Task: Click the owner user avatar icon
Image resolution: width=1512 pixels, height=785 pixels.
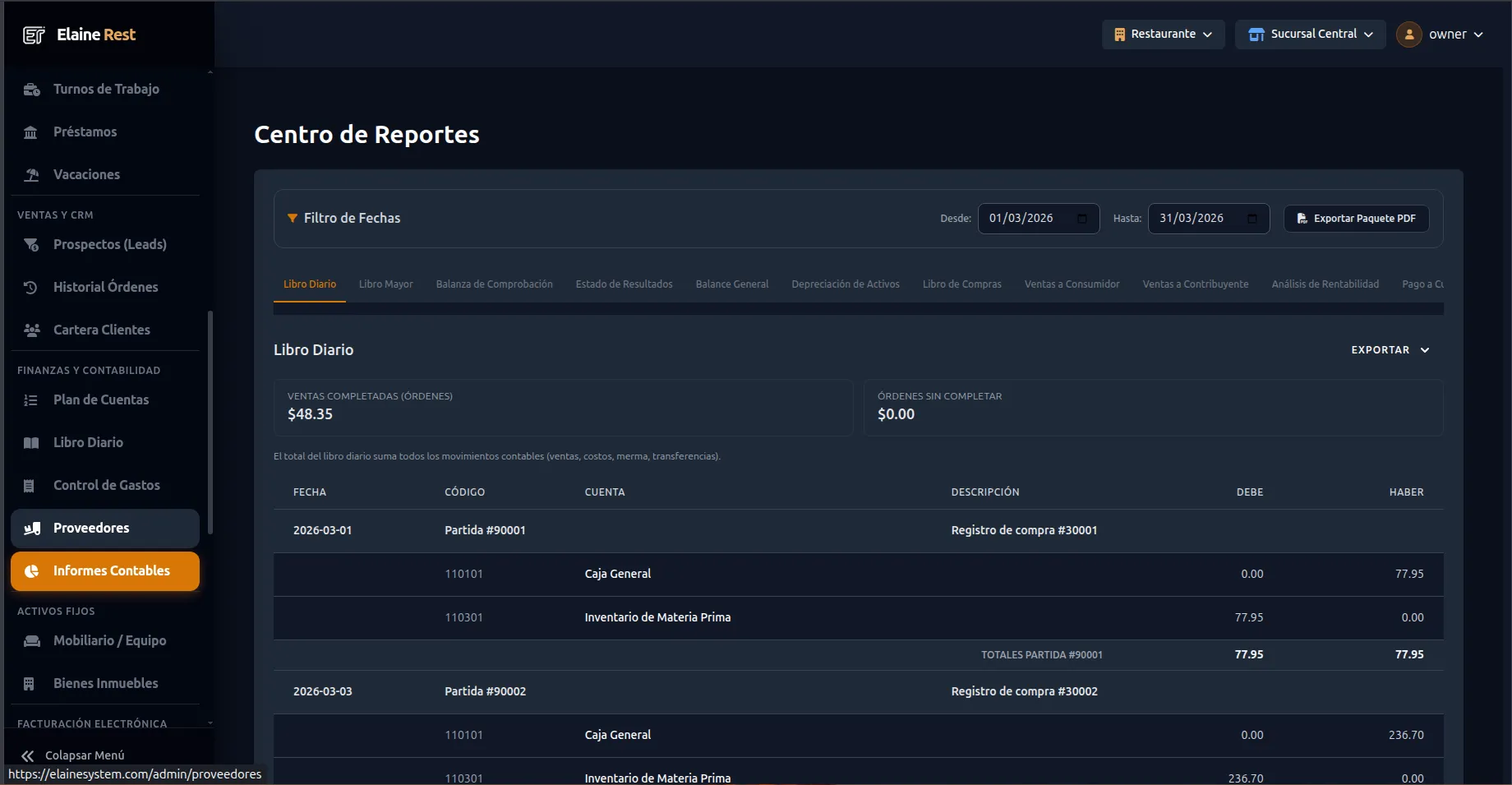Action: pyautogui.click(x=1409, y=35)
